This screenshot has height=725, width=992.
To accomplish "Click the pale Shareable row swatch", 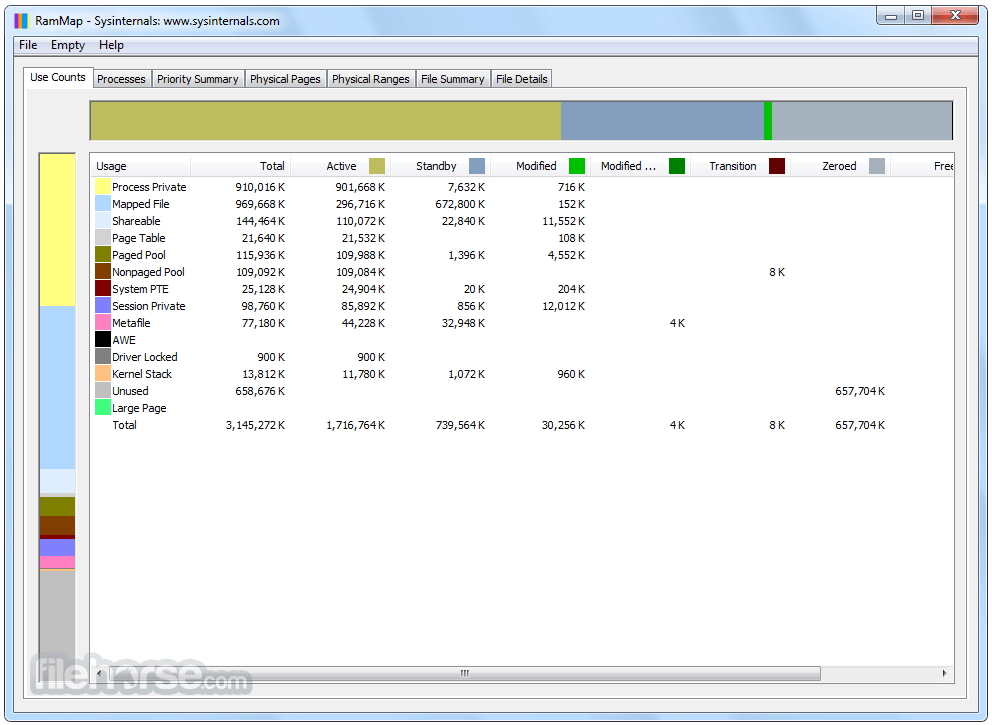I will point(102,221).
